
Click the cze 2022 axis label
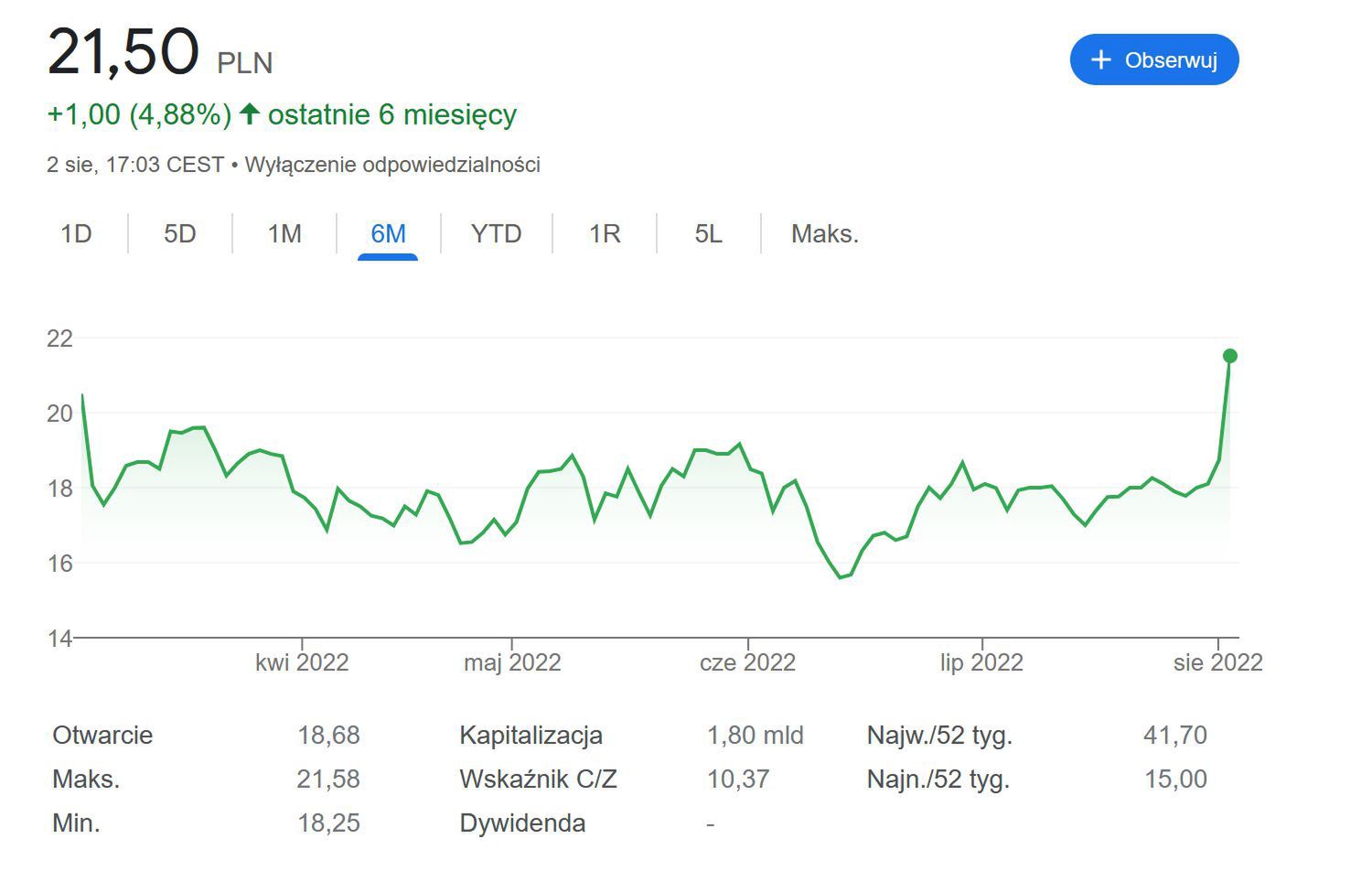point(747,662)
